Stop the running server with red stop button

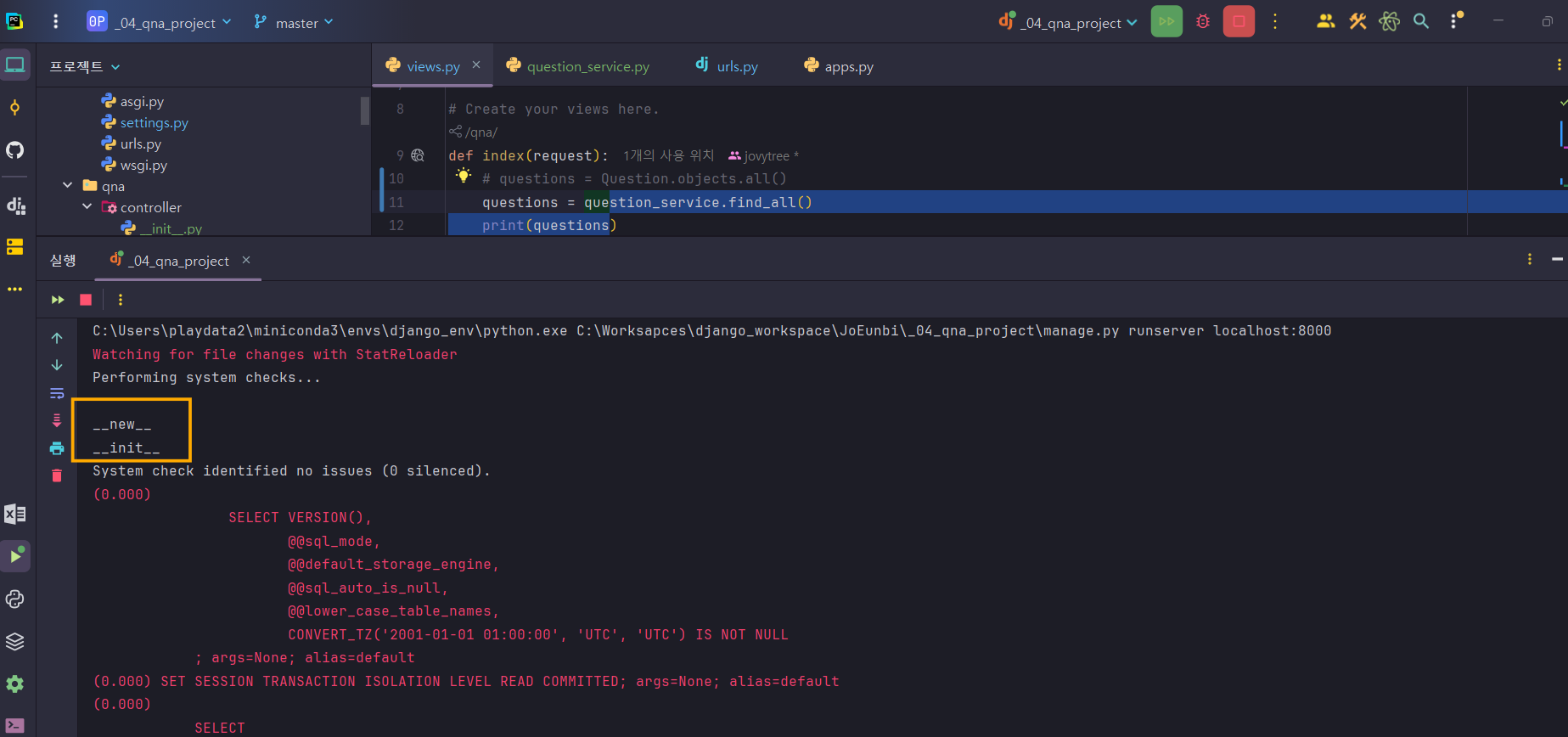click(1239, 21)
